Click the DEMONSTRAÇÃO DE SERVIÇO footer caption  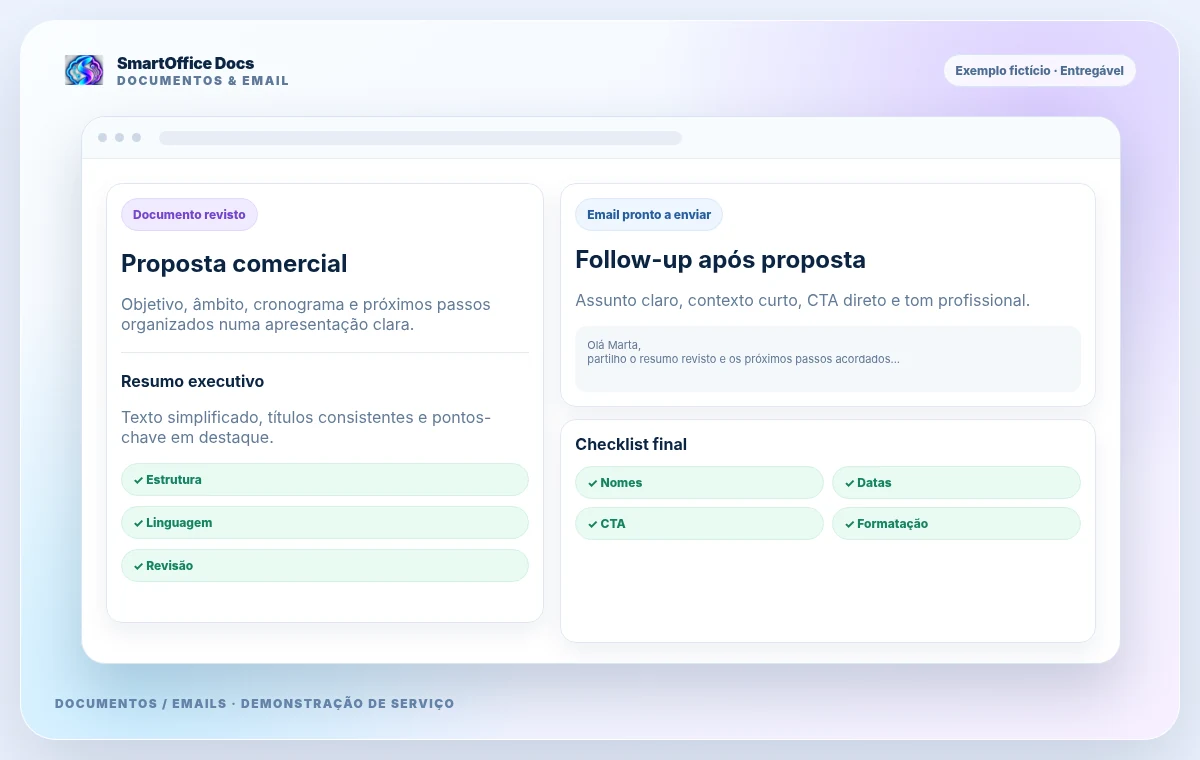pyautogui.click(x=348, y=704)
